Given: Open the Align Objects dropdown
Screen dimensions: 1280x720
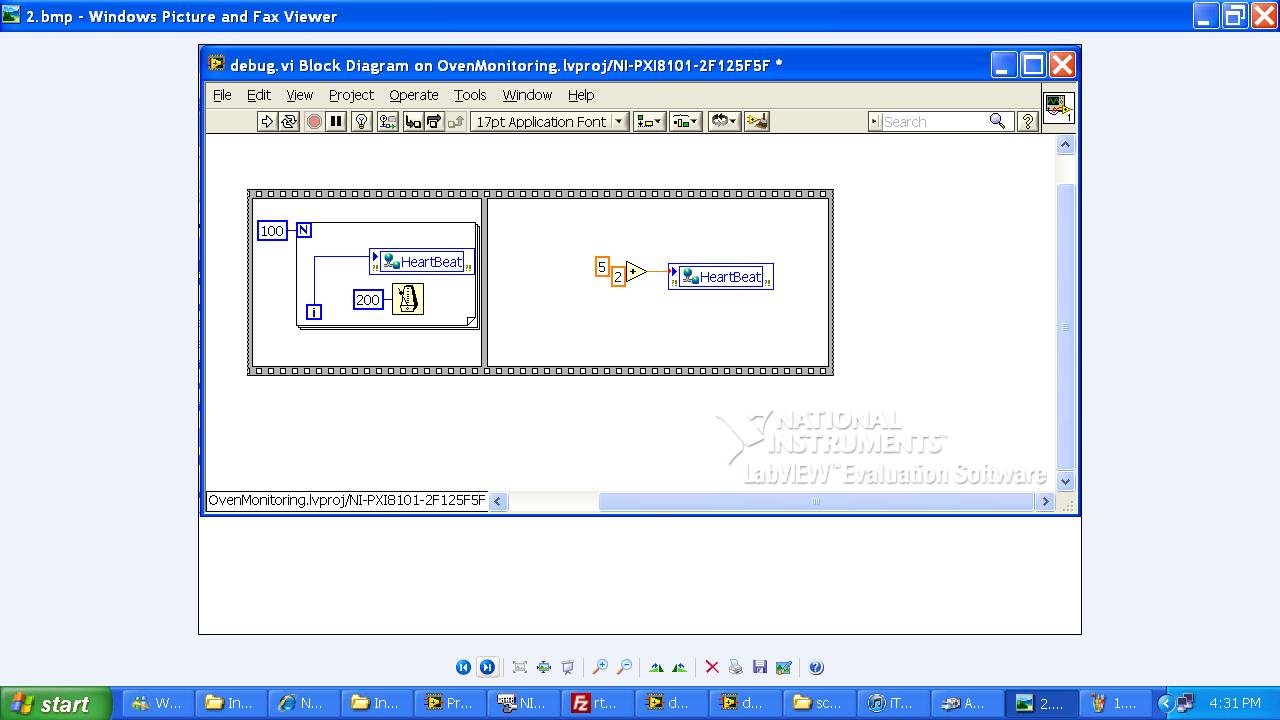Looking at the screenshot, I should click(649, 121).
